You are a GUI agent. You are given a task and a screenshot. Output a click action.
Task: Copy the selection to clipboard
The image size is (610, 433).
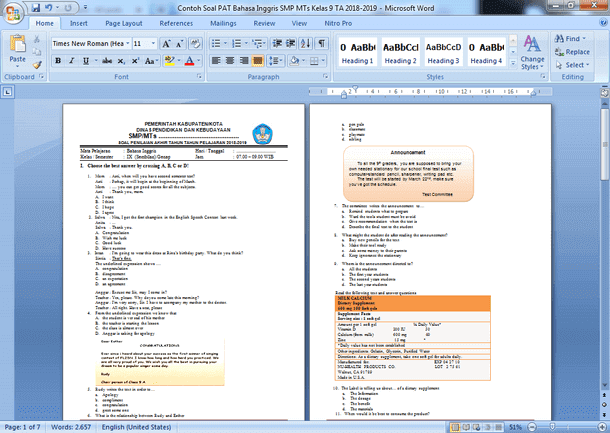[x=36, y=52]
